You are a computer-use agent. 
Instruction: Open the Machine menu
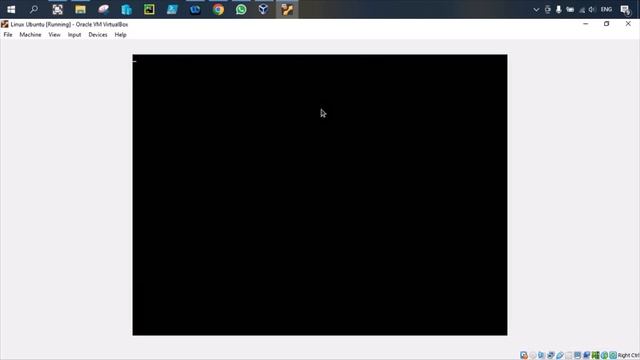tap(30, 35)
